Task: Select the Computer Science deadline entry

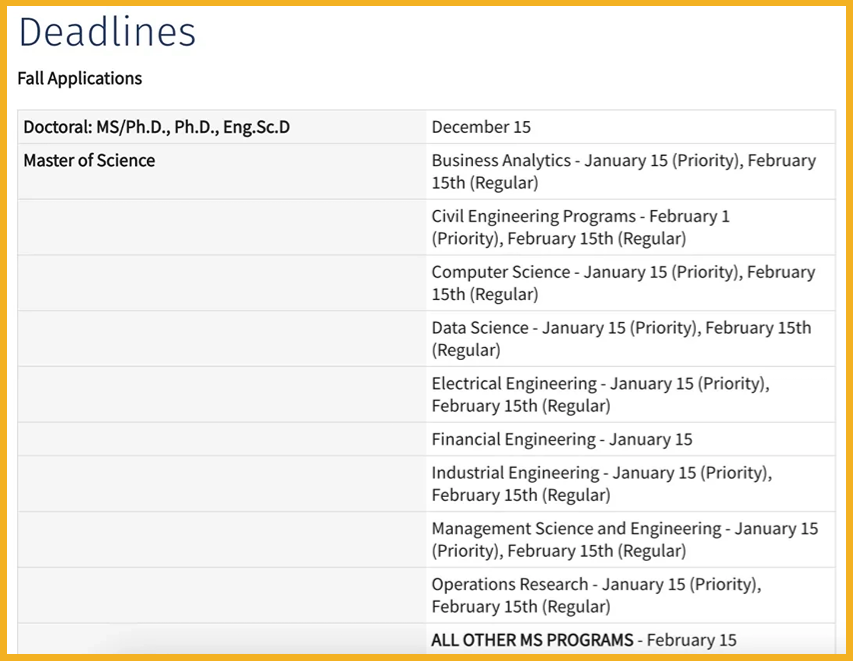Action: point(623,283)
